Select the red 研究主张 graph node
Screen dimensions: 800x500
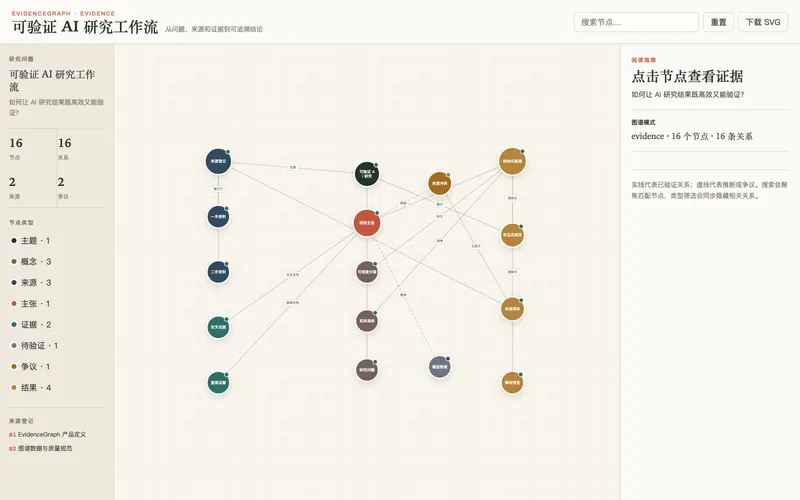click(366, 223)
